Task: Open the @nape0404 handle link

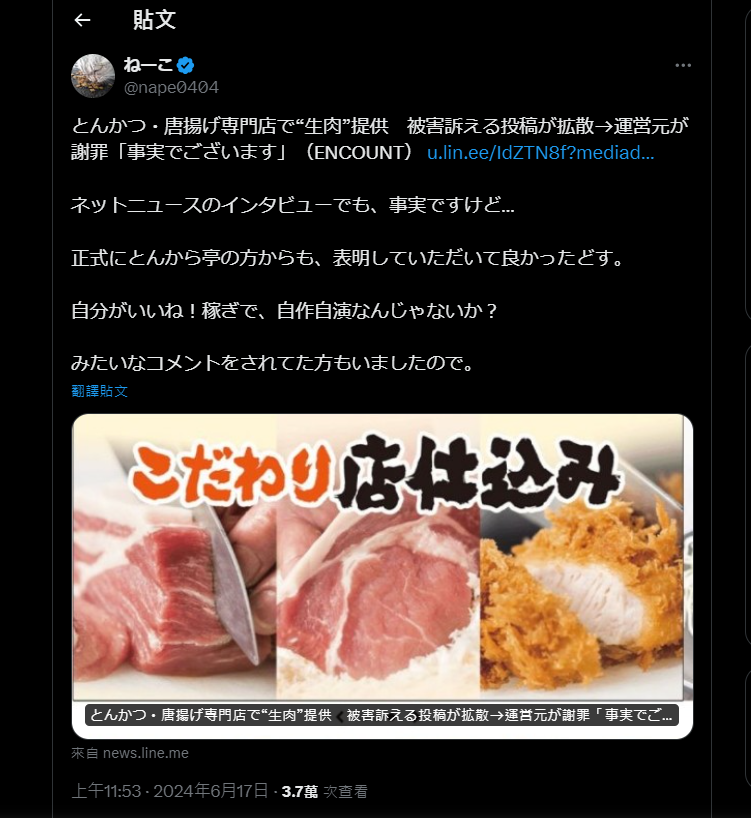Action: (171, 87)
